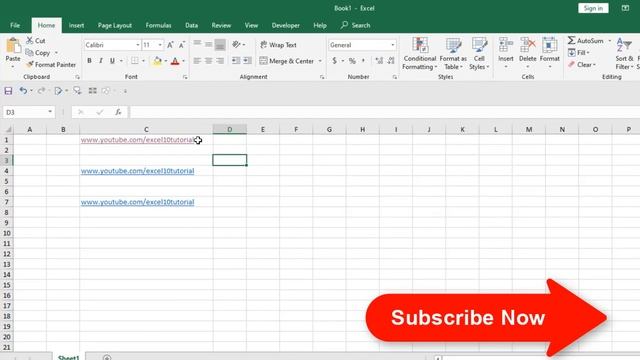This screenshot has width=640, height=360.
Task: Toggle Wrap Text
Action: pyautogui.click(x=278, y=45)
